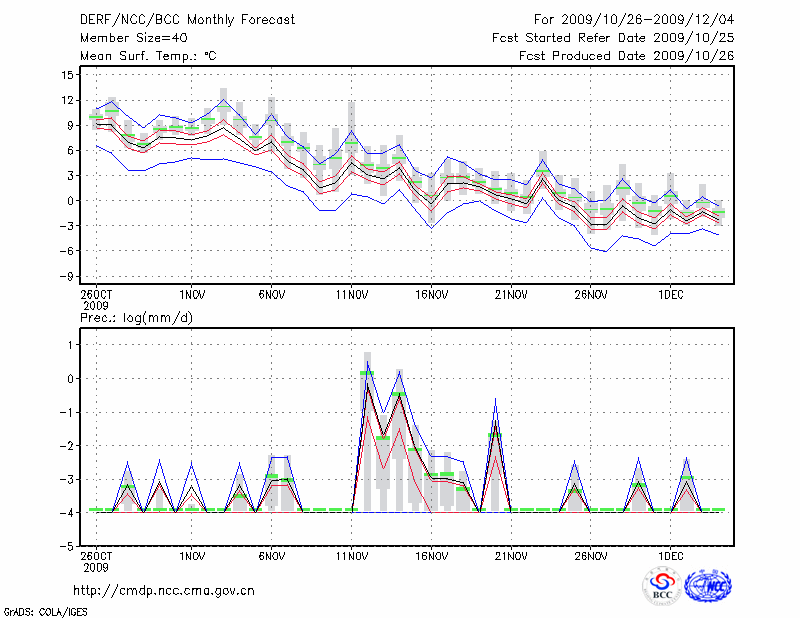This screenshot has height=618, width=800.
Task: Click 6NOV on the precipitation chart axis
Action: 271,555
